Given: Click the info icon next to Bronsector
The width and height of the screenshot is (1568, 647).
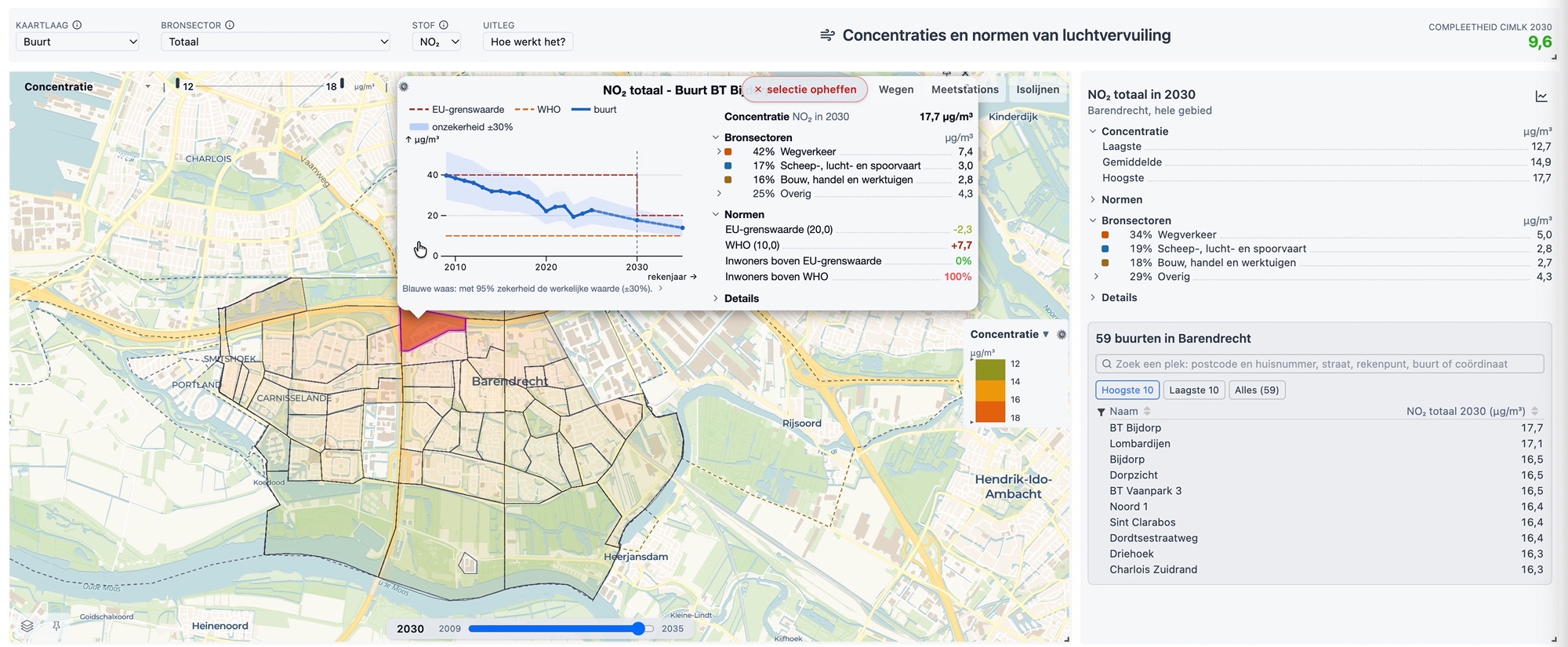Looking at the screenshot, I should click(230, 25).
